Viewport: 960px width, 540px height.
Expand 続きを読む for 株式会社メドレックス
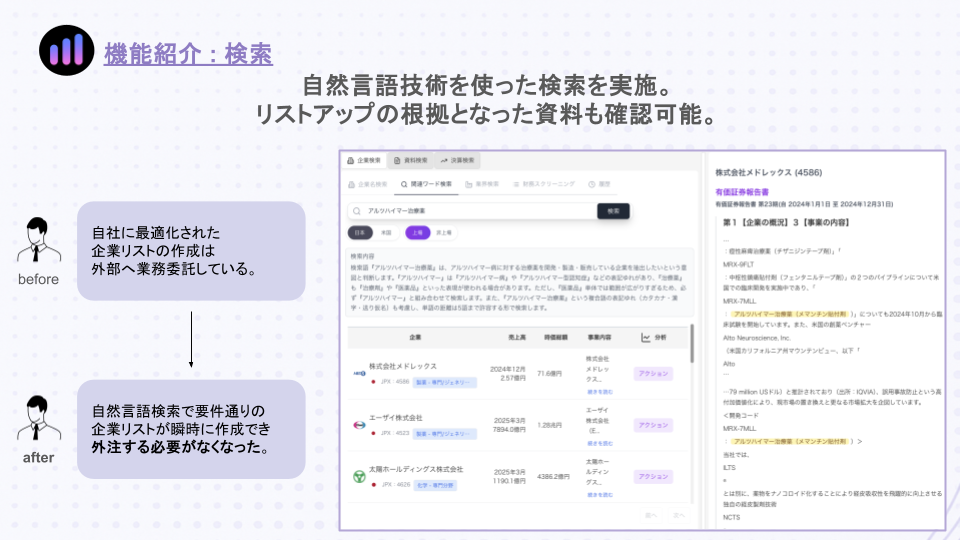[600, 391]
